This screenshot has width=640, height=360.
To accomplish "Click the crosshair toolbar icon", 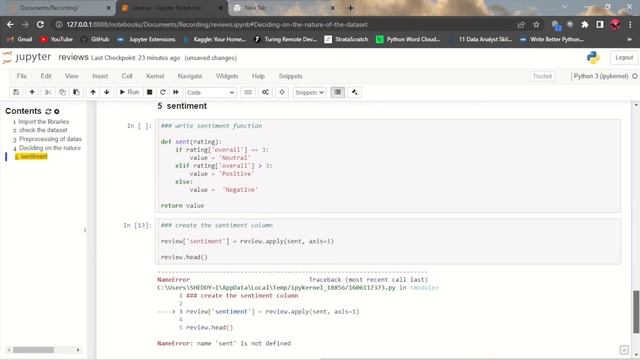I will pos(282,92).
